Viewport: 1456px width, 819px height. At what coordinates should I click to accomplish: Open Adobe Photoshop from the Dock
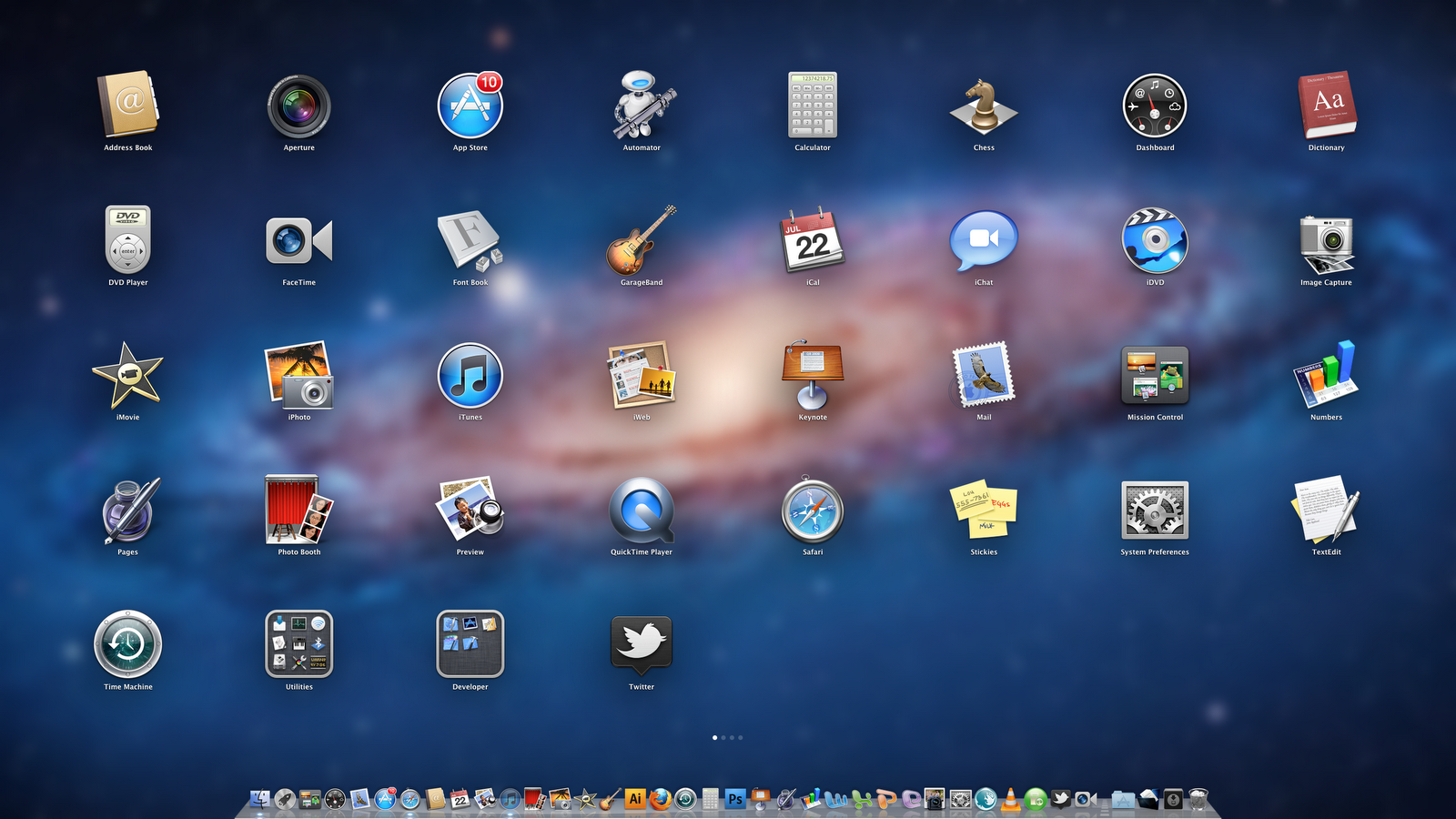click(x=735, y=799)
